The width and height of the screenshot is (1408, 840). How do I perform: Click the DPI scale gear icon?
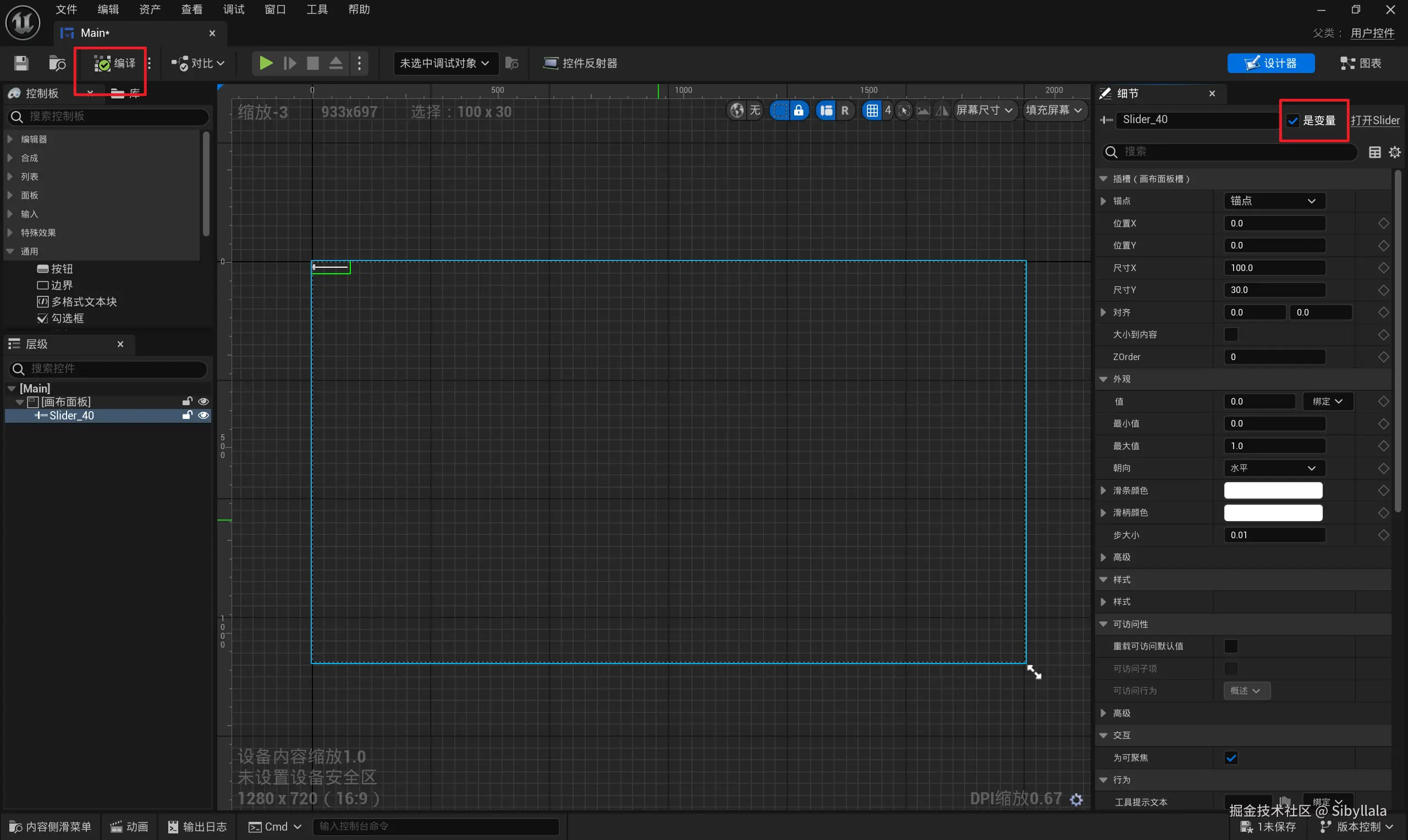click(x=1076, y=799)
